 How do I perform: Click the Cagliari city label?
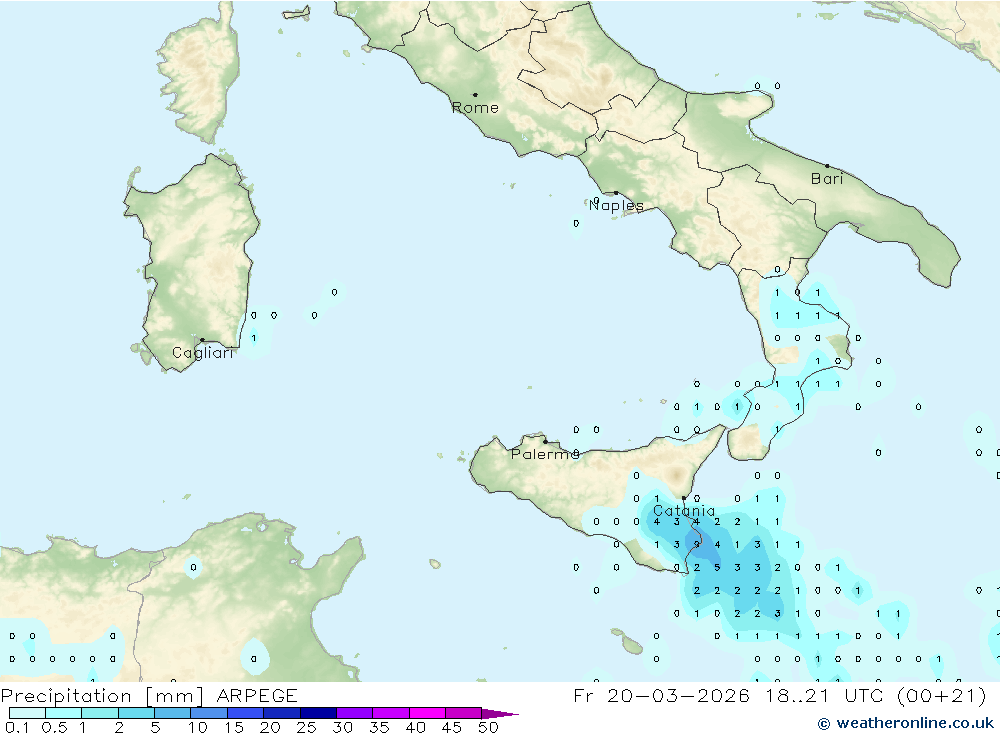click(x=203, y=353)
